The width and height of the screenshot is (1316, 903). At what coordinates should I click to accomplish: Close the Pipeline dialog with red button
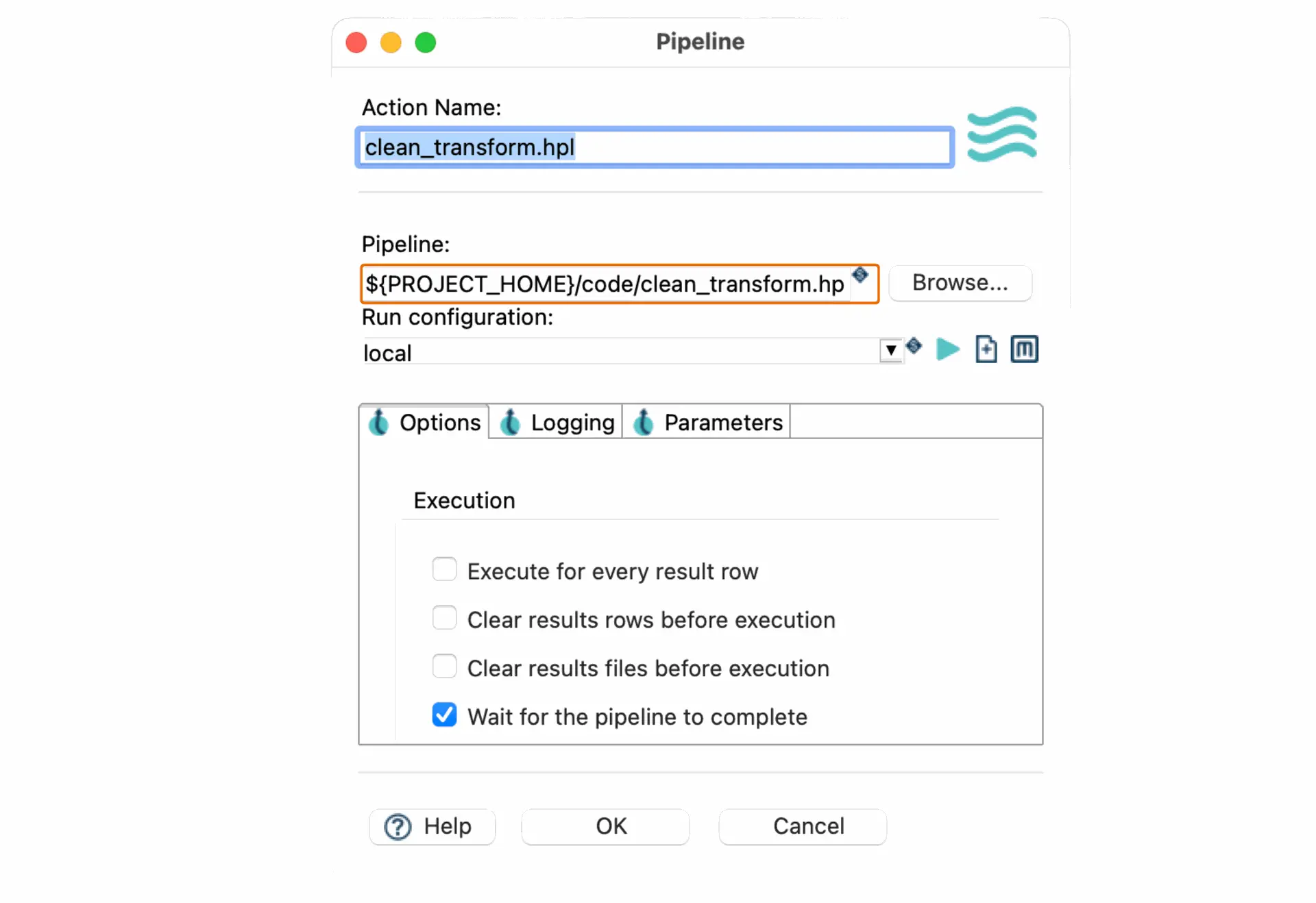point(356,42)
